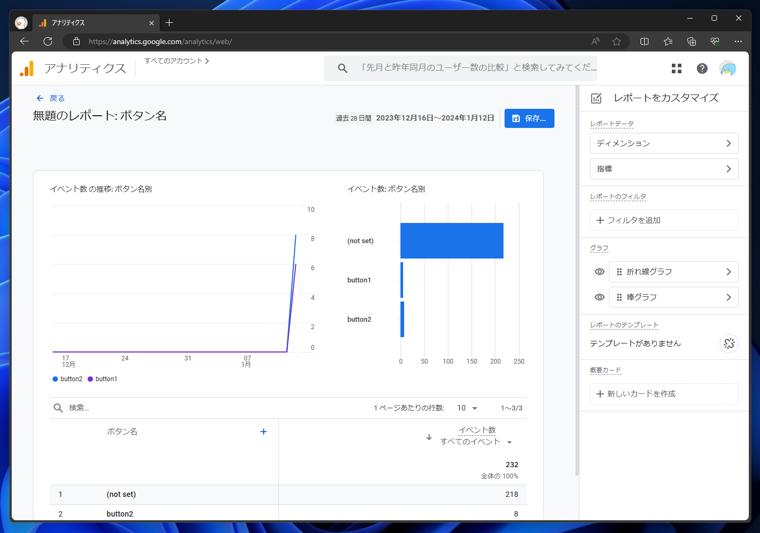Select the (not set) table row

point(288,494)
